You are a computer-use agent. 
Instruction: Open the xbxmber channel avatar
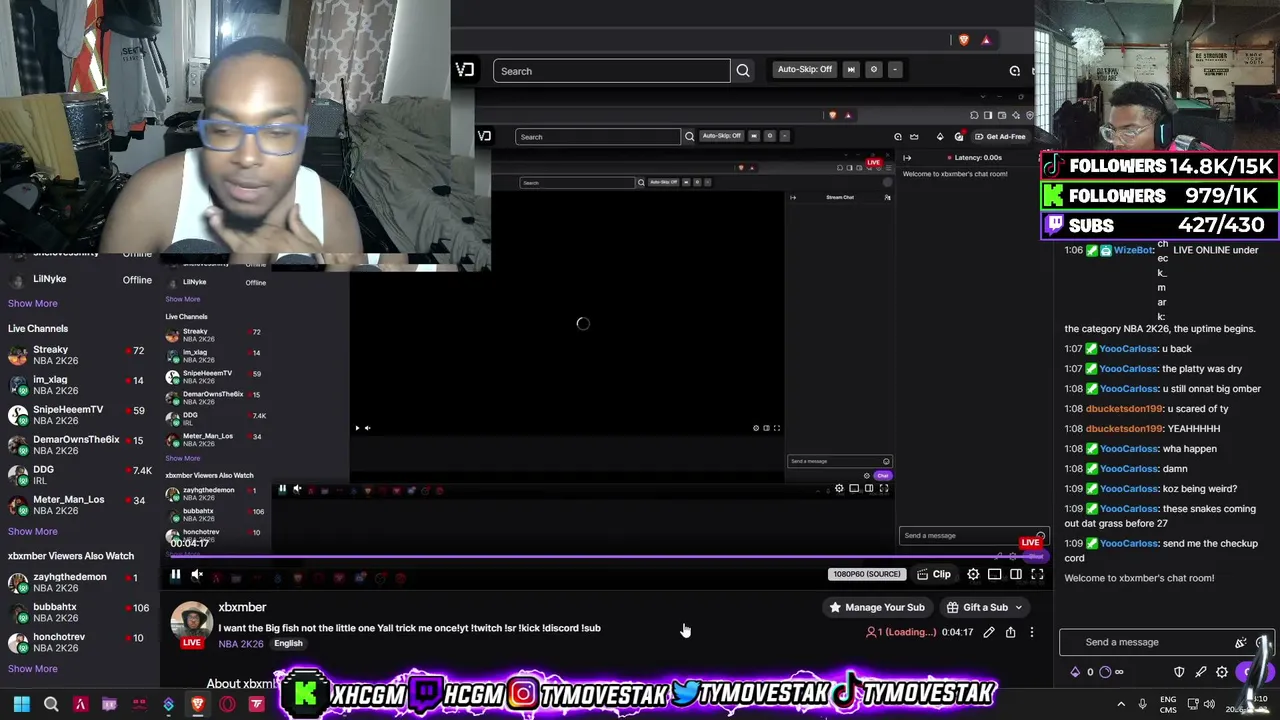[191, 622]
